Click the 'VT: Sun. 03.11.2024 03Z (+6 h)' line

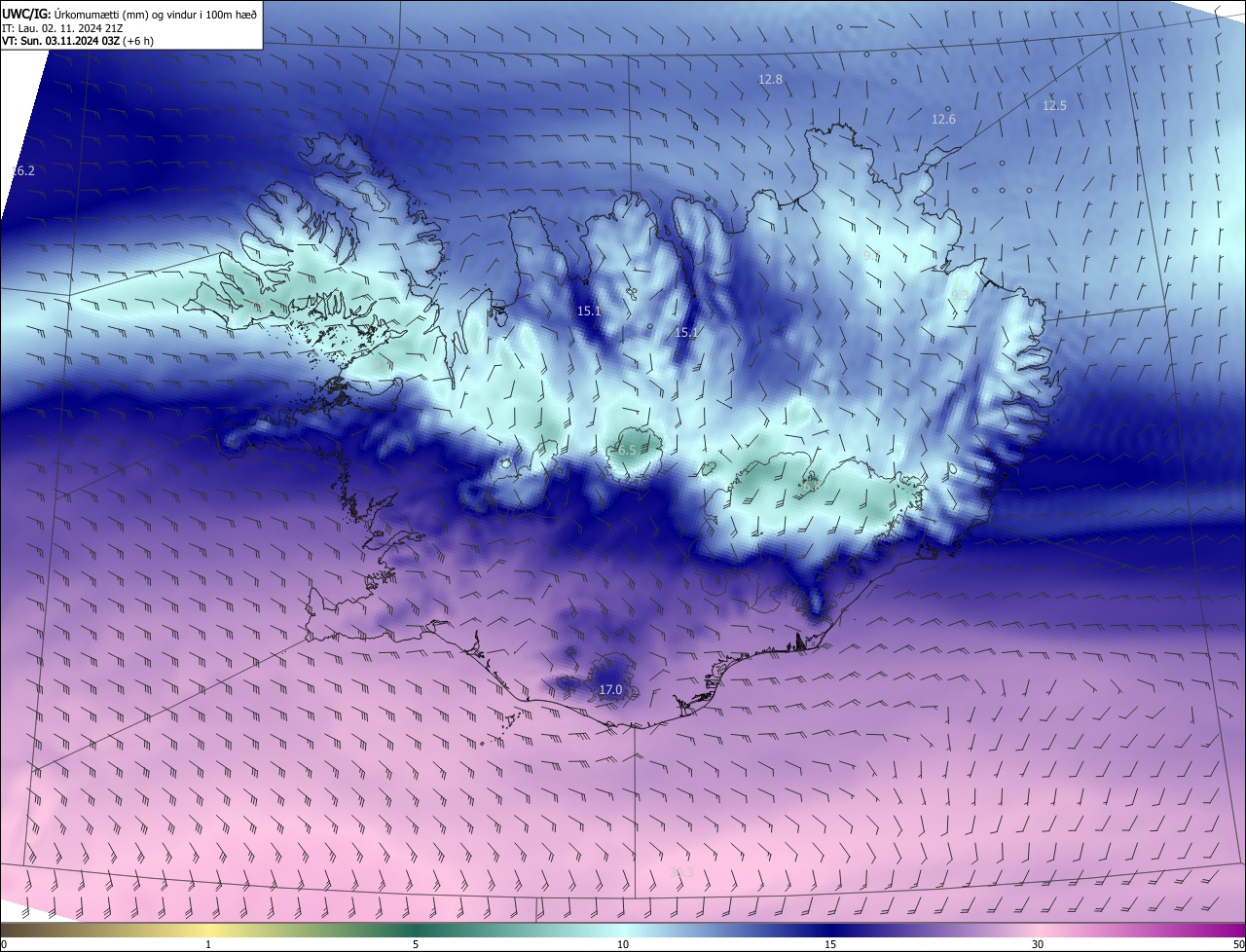[78, 42]
